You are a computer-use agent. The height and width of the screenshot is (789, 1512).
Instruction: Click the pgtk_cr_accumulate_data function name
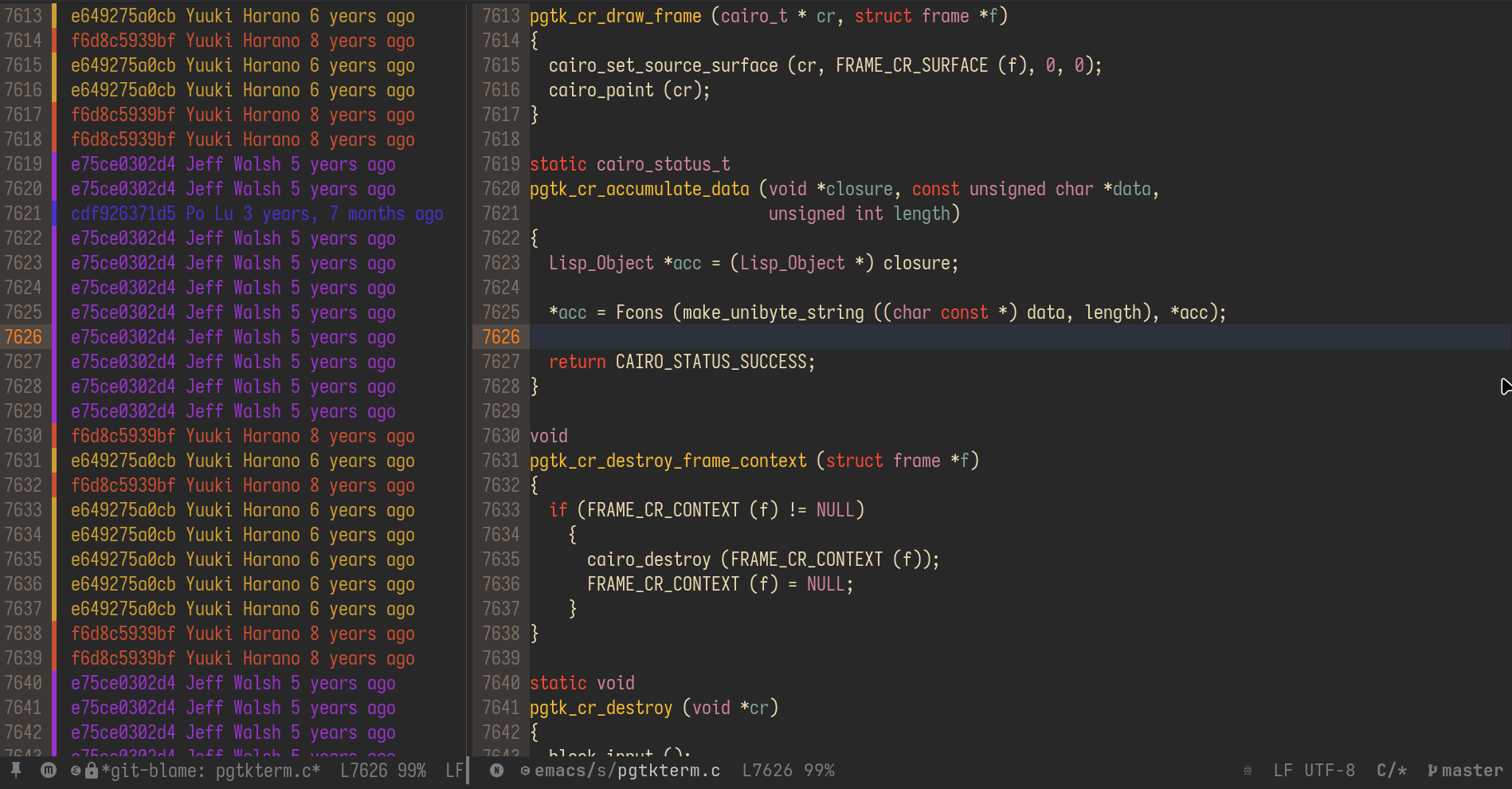[639, 189]
